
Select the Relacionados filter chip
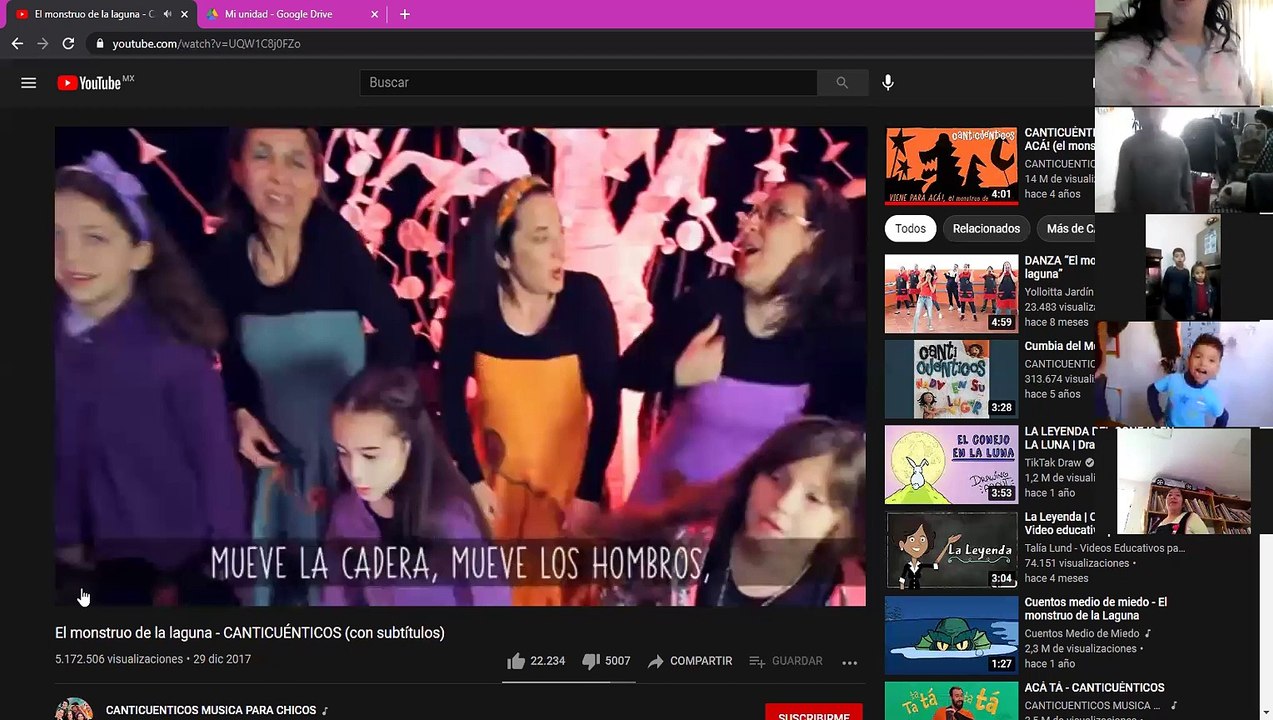(x=986, y=229)
